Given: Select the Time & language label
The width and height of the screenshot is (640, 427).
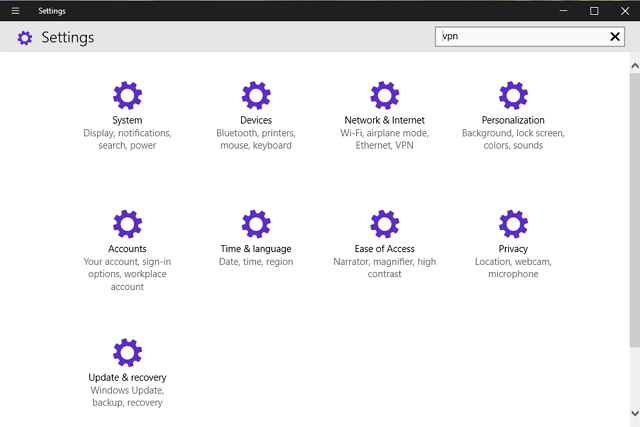Looking at the screenshot, I should pyautogui.click(x=256, y=249).
